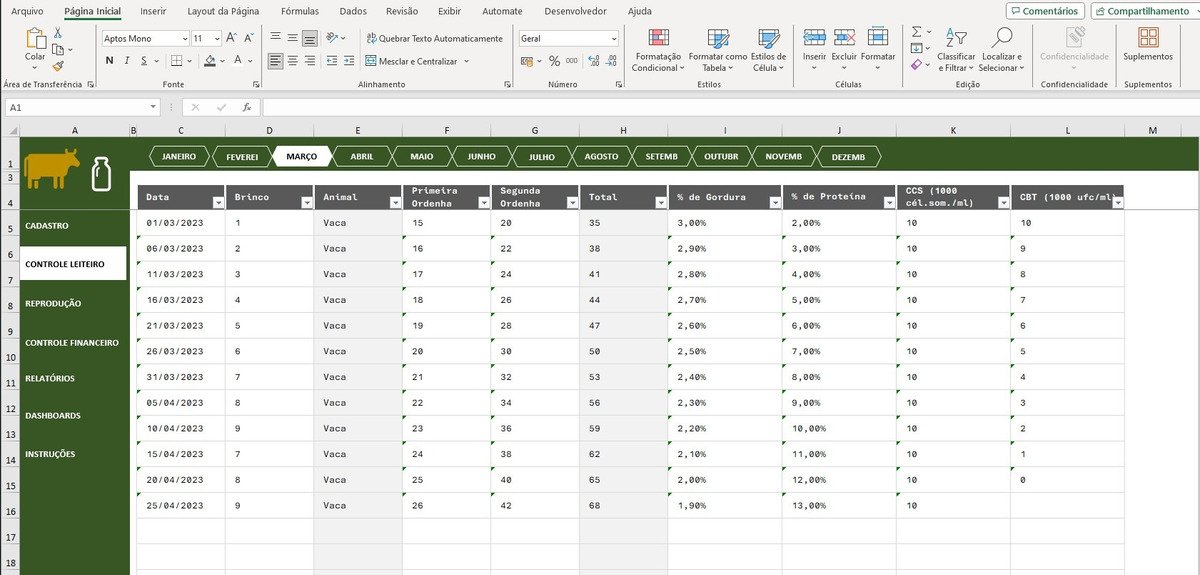Viewport: 1200px width, 575px height.
Task: Click the Inserir cells icon
Action: (x=814, y=38)
